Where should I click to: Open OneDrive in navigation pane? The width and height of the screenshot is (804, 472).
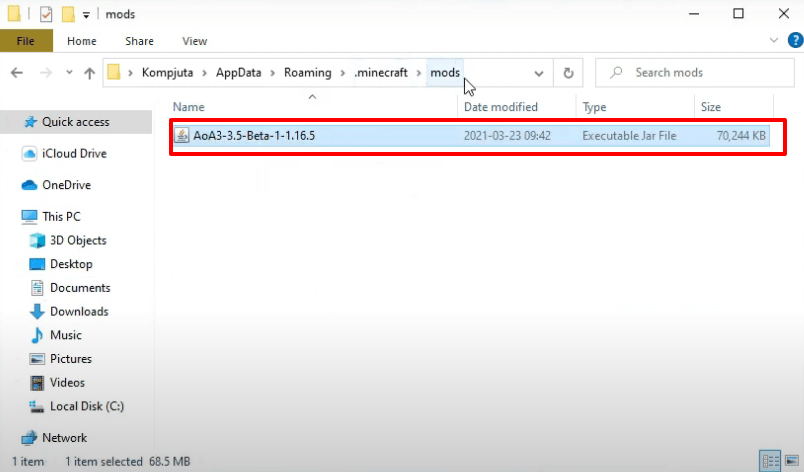(66, 185)
